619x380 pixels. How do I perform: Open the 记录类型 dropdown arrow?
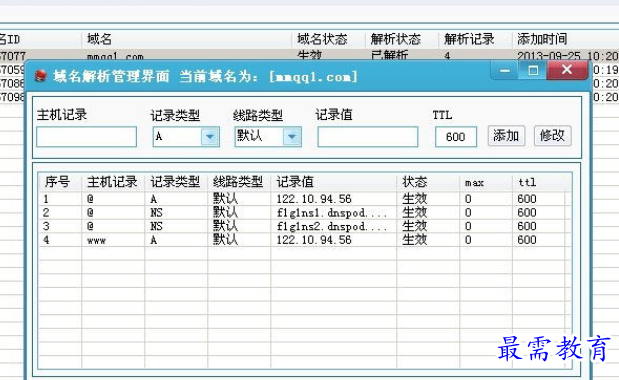(x=210, y=137)
